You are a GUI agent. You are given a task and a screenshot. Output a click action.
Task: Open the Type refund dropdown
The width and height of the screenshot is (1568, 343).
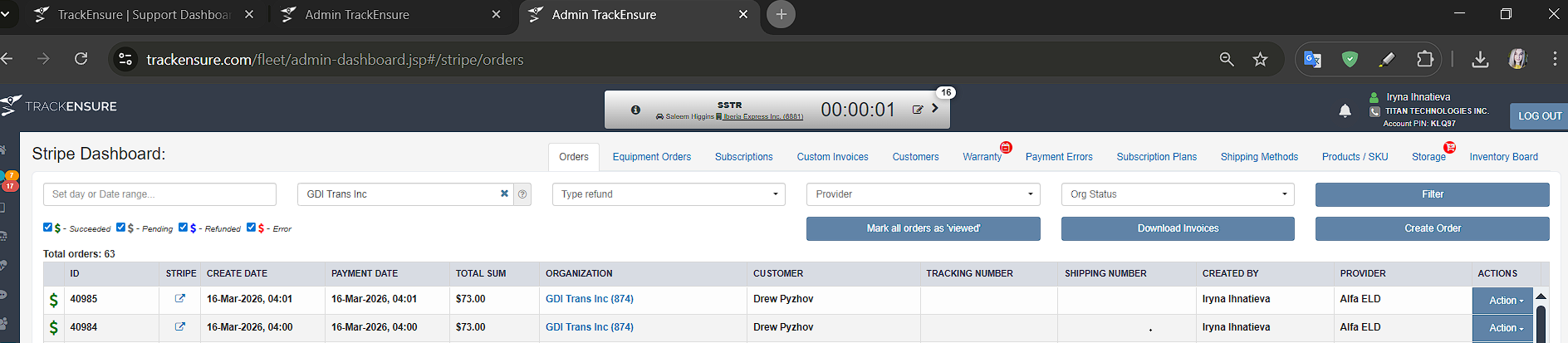point(669,194)
